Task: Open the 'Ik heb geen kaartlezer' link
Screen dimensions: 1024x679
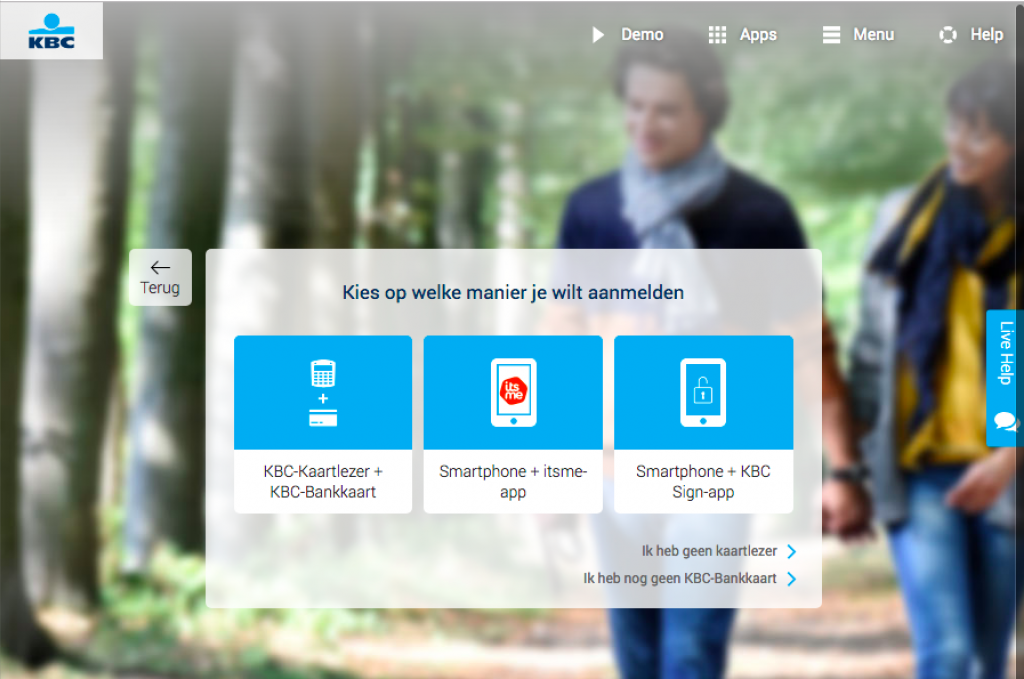Action: [709, 551]
